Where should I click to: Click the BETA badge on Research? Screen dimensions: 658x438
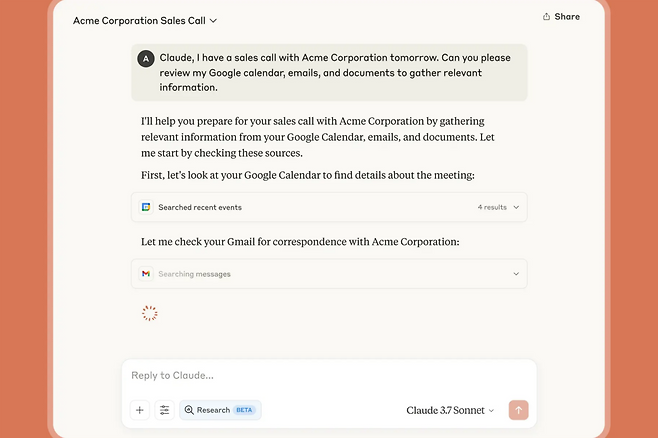click(x=245, y=410)
